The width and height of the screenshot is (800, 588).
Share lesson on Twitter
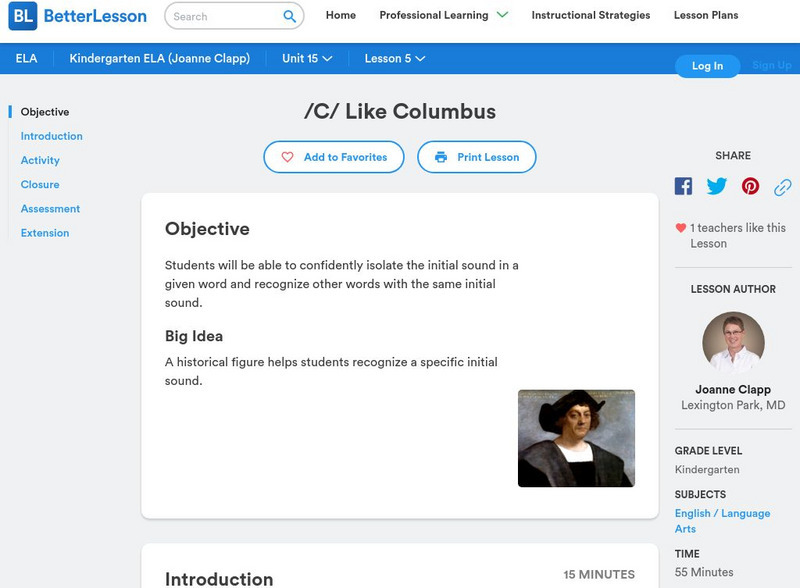coord(717,186)
